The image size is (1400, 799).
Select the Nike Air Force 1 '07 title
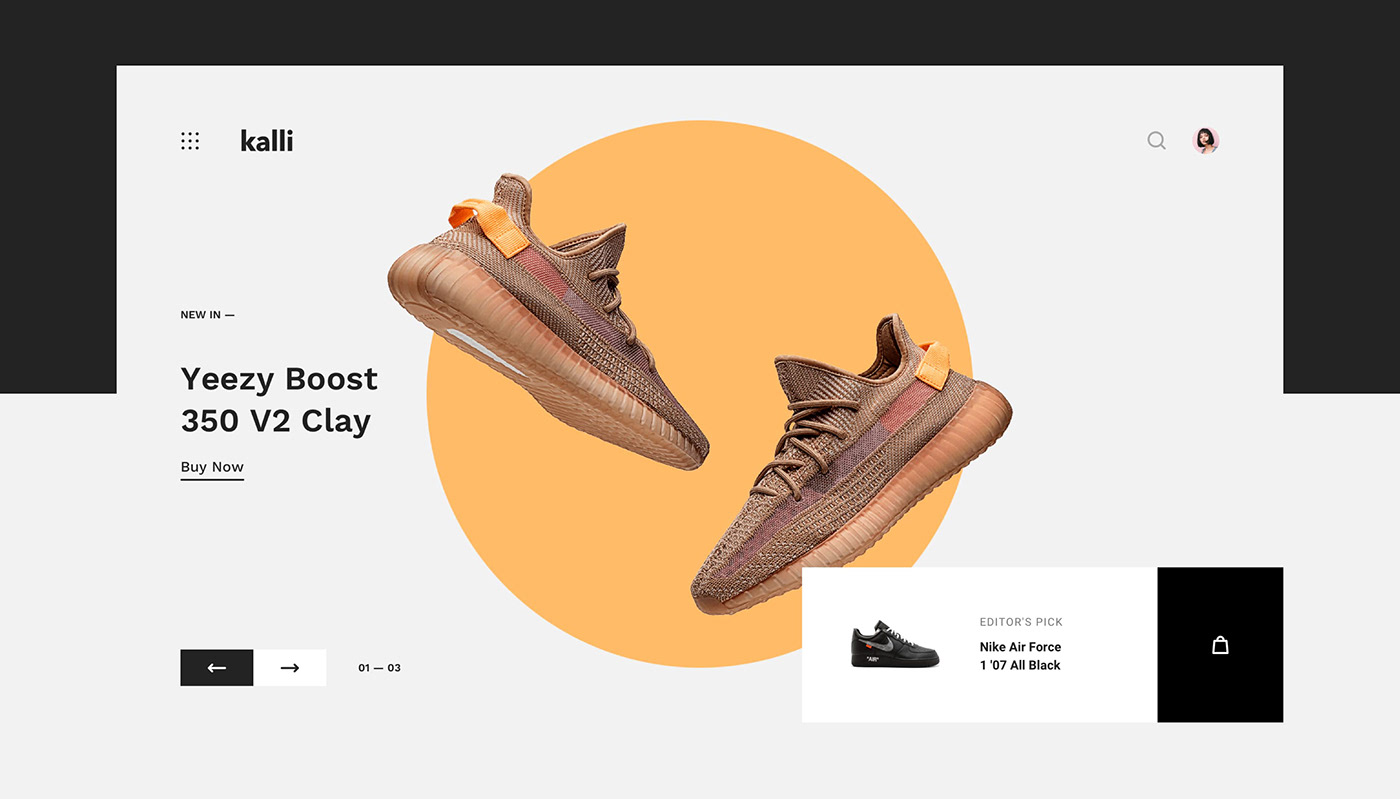pos(1020,656)
